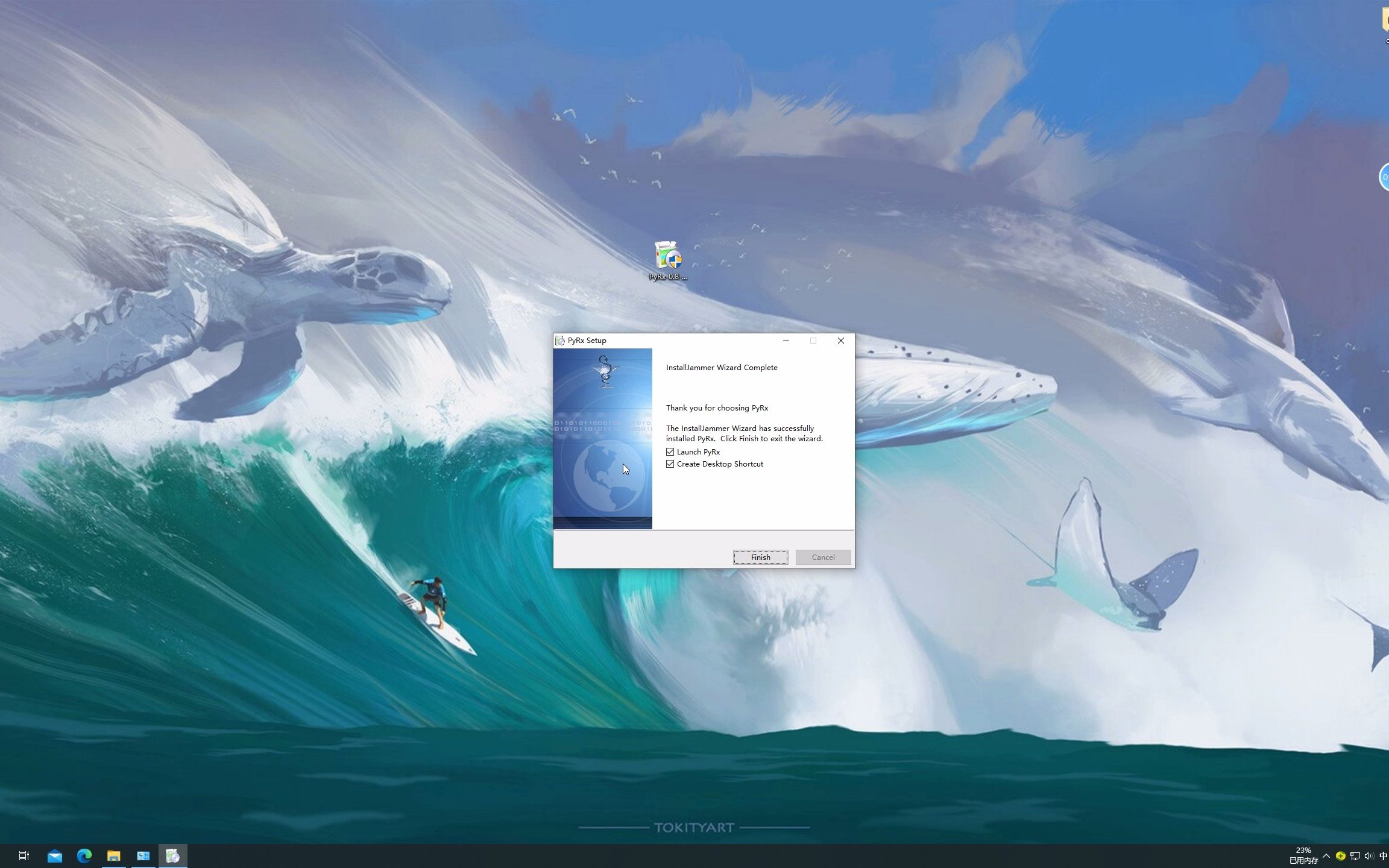Image resolution: width=1389 pixels, height=868 pixels.
Task: Close the PyRx Setup dialog window
Action: (x=840, y=341)
